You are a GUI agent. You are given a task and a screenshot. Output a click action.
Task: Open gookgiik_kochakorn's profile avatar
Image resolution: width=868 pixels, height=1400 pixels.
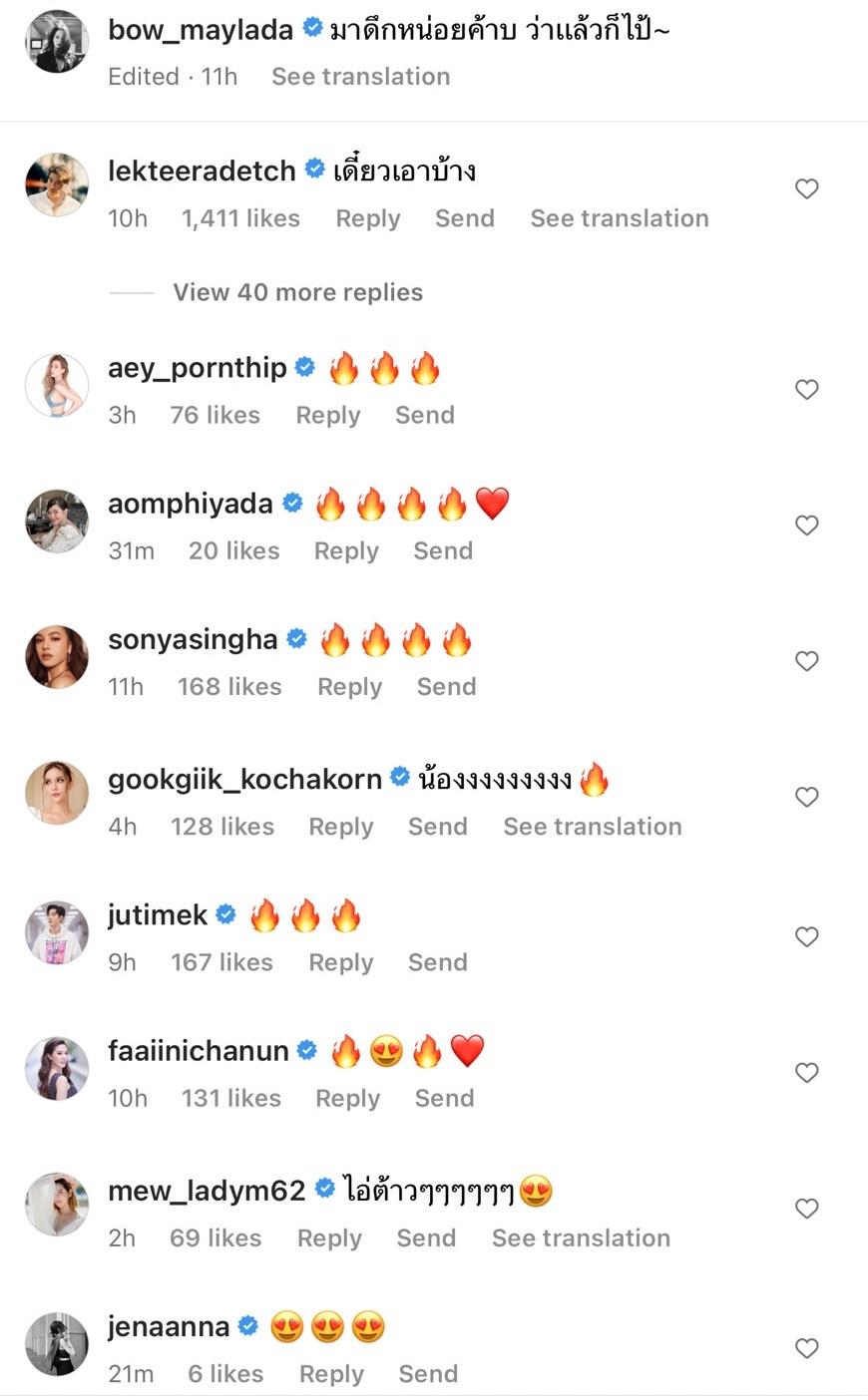tap(57, 794)
